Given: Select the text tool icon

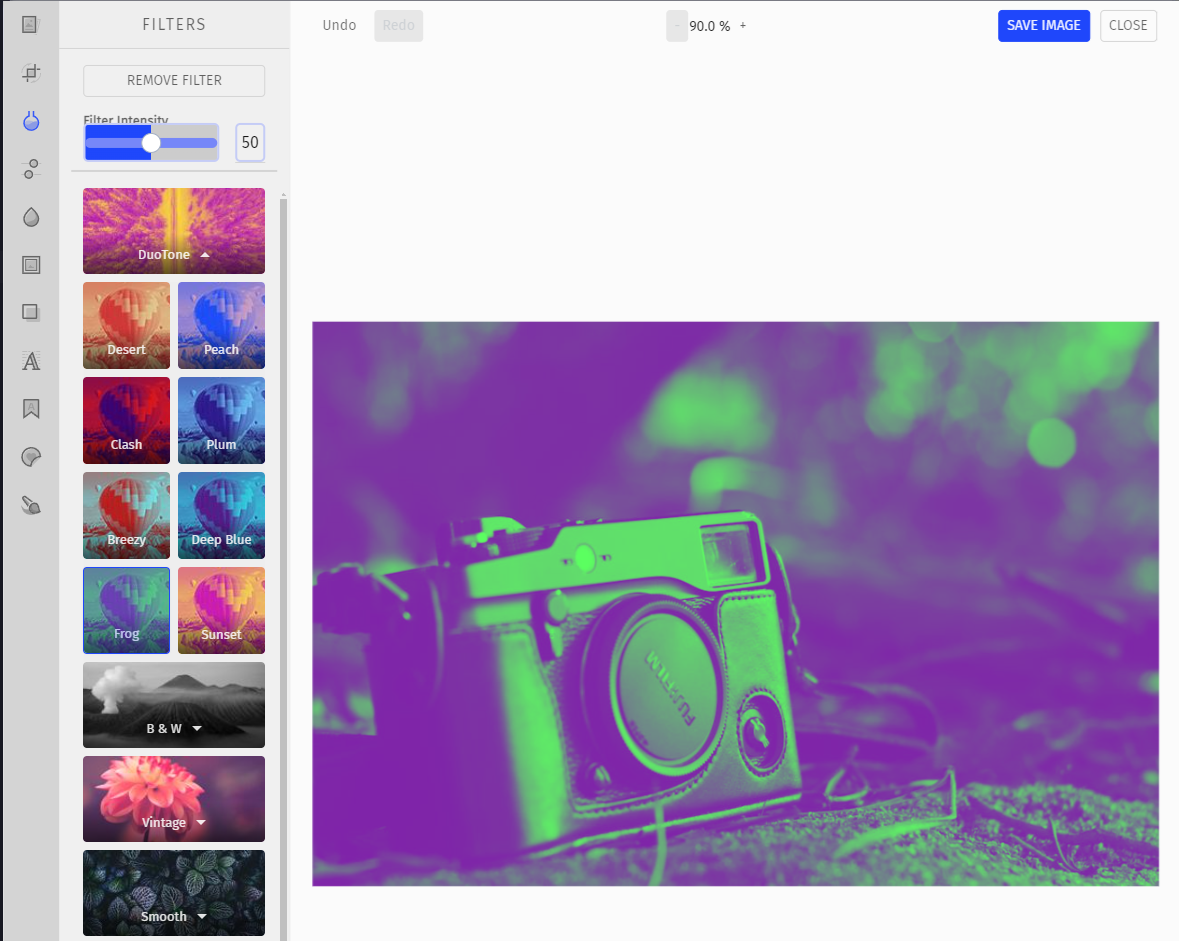Looking at the screenshot, I should coord(31,361).
